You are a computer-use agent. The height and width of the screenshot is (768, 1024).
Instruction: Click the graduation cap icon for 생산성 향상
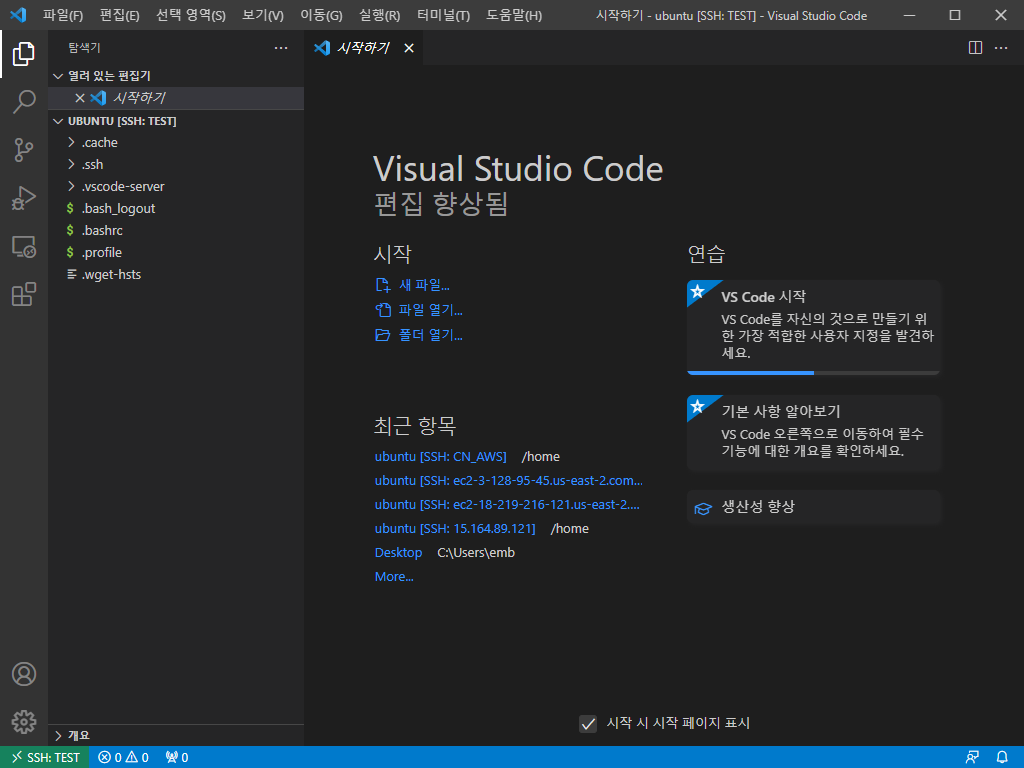[703, 508]
